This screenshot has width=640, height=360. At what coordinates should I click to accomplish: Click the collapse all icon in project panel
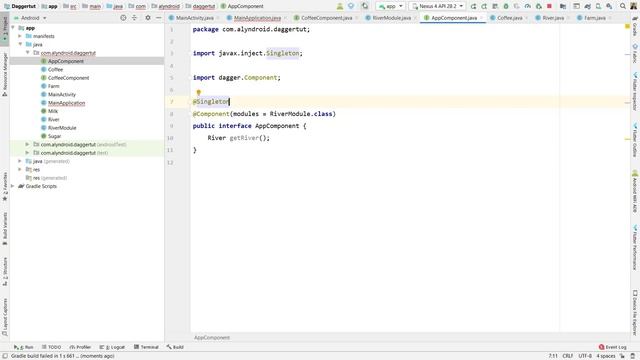pyautogui.click(x=134, y=18)
